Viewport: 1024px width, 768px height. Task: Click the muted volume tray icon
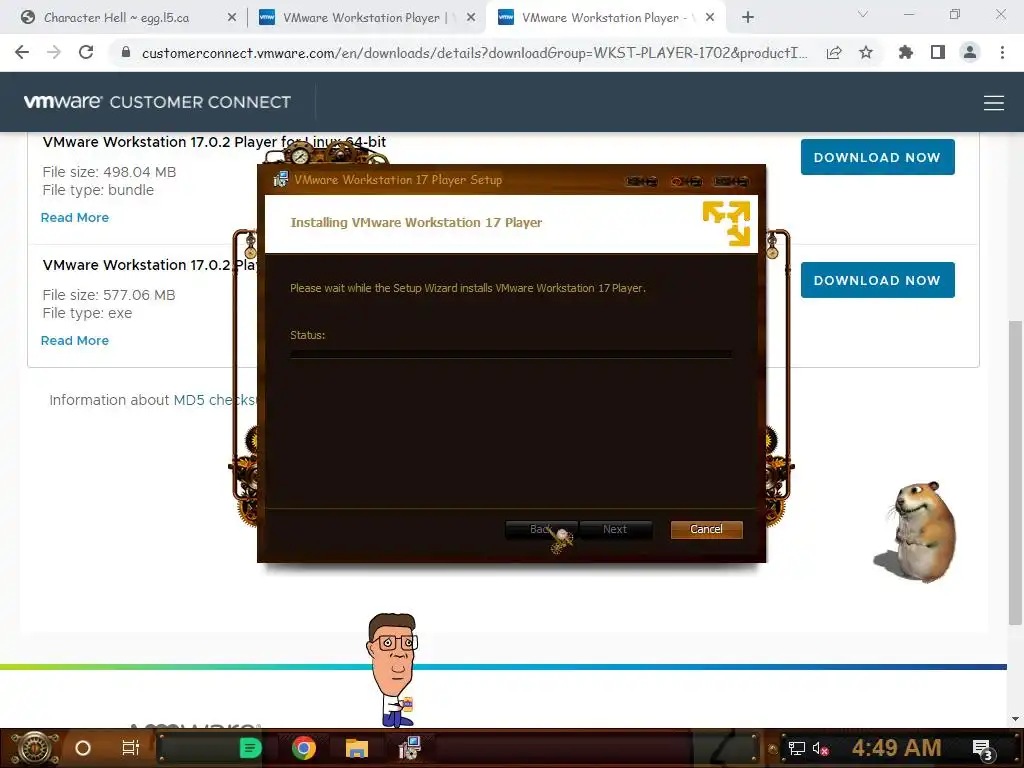click(820, 748)
